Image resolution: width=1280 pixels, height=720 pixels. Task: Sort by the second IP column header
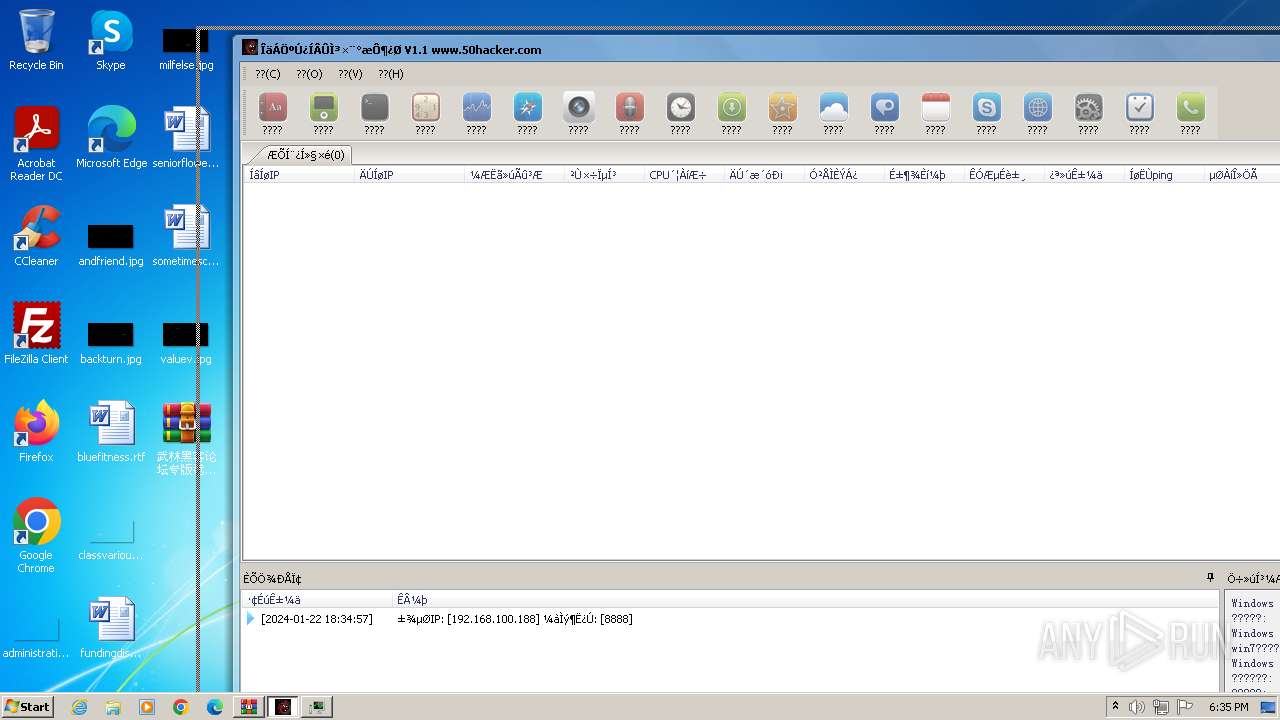[410, 175]
